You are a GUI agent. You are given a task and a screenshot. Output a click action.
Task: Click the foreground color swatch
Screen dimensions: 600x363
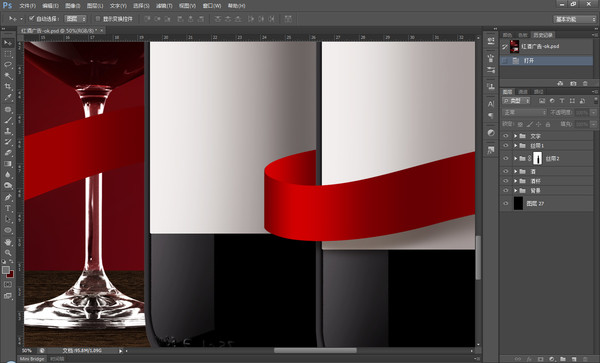[6, 270]
